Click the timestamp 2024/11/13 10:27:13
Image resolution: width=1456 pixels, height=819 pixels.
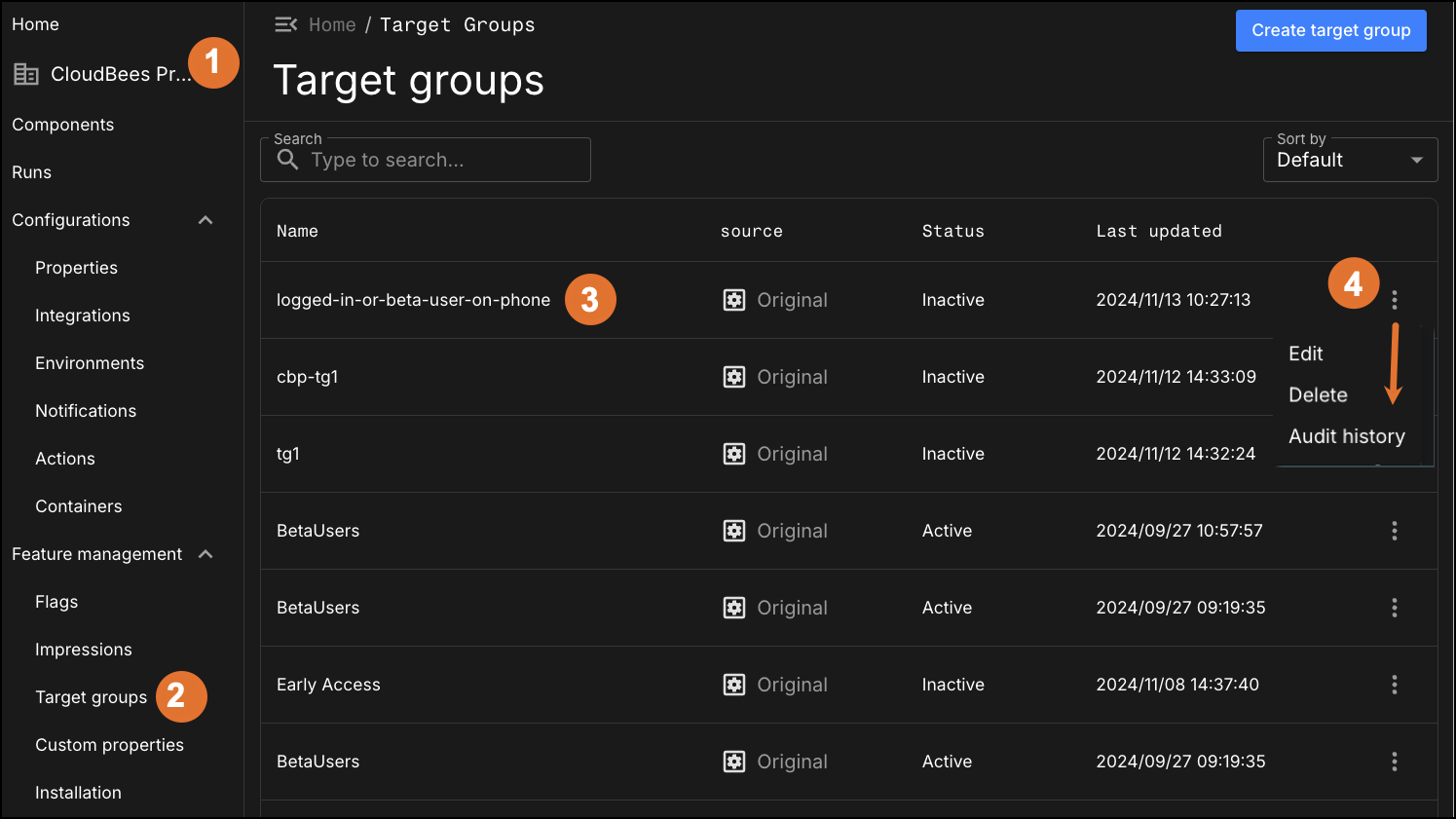tap(1174, 300)
